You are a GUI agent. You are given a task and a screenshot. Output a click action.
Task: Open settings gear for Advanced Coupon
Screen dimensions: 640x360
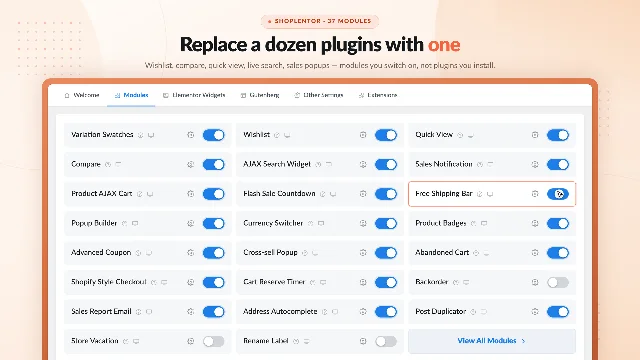point(191,253)
